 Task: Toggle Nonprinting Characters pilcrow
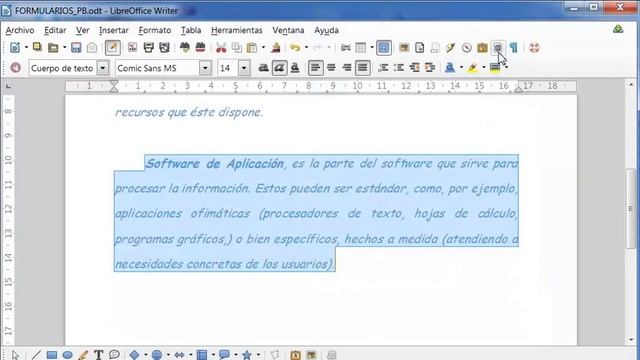click(513, 47)
